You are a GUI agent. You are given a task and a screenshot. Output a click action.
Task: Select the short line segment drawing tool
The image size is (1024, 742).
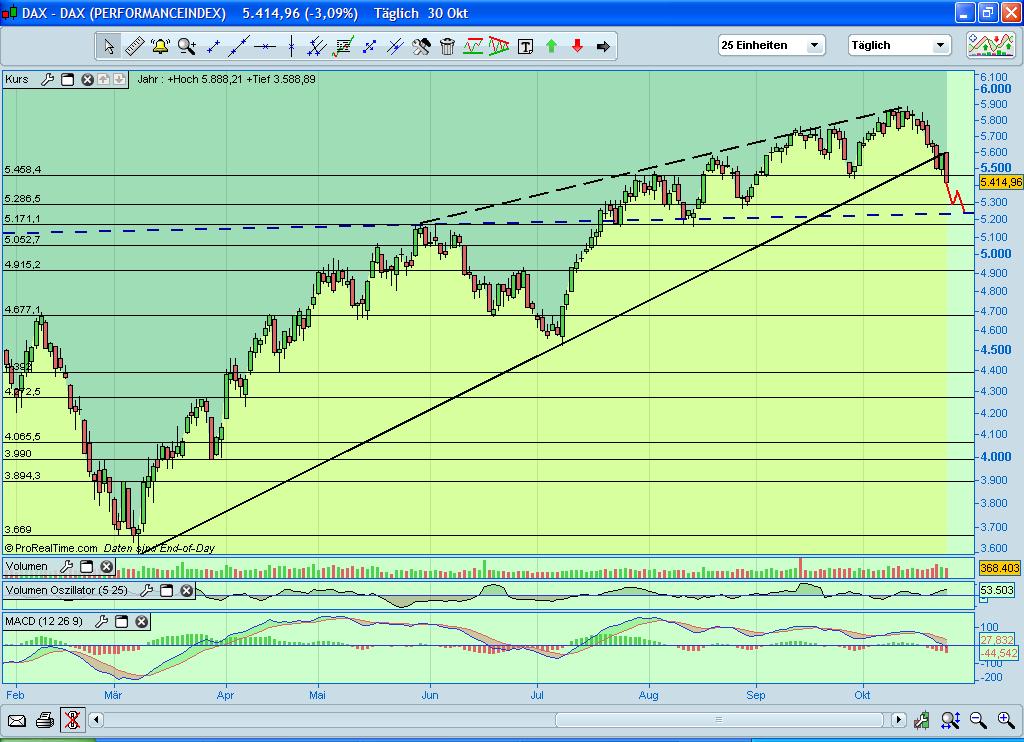click(x=213, y=46)
